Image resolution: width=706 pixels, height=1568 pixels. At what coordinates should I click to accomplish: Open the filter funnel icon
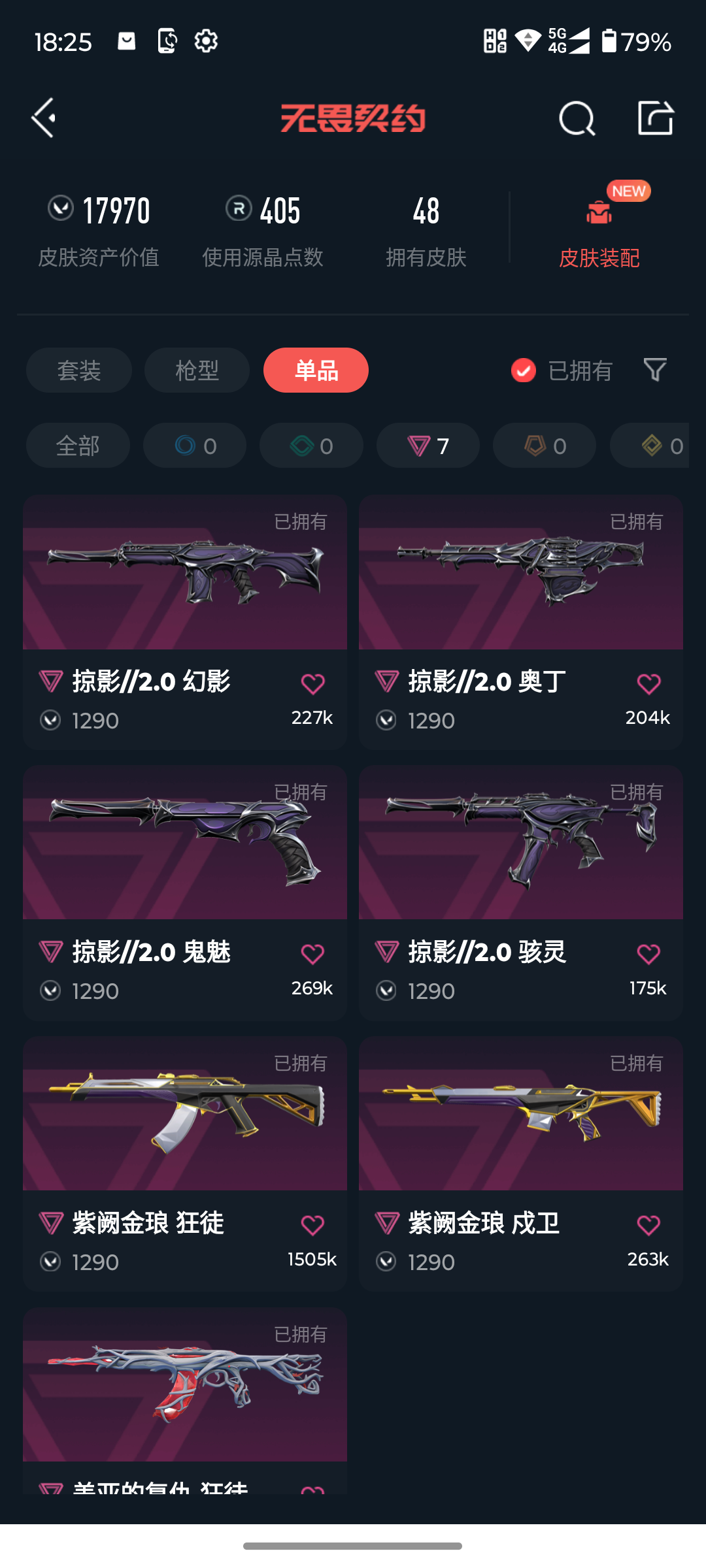[655, 370]
